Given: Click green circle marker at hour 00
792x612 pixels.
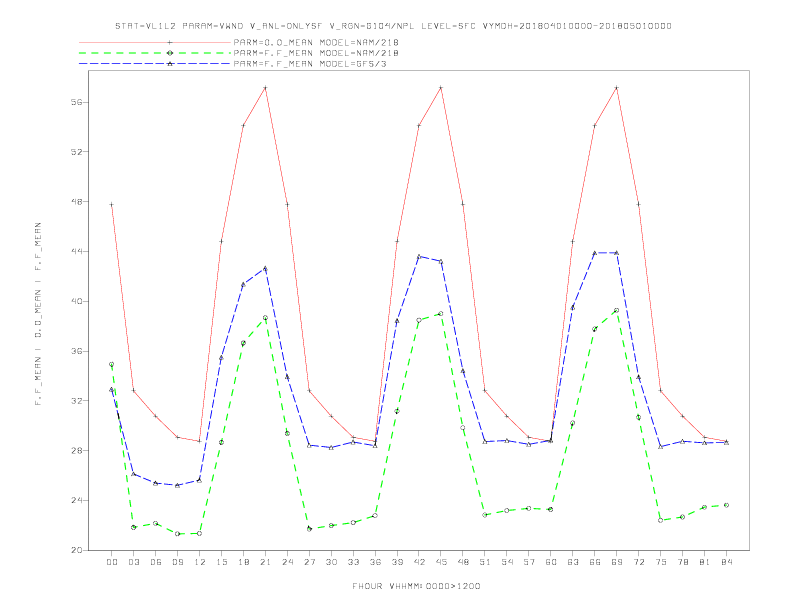Looking at the screenshot, I should 112,364.
